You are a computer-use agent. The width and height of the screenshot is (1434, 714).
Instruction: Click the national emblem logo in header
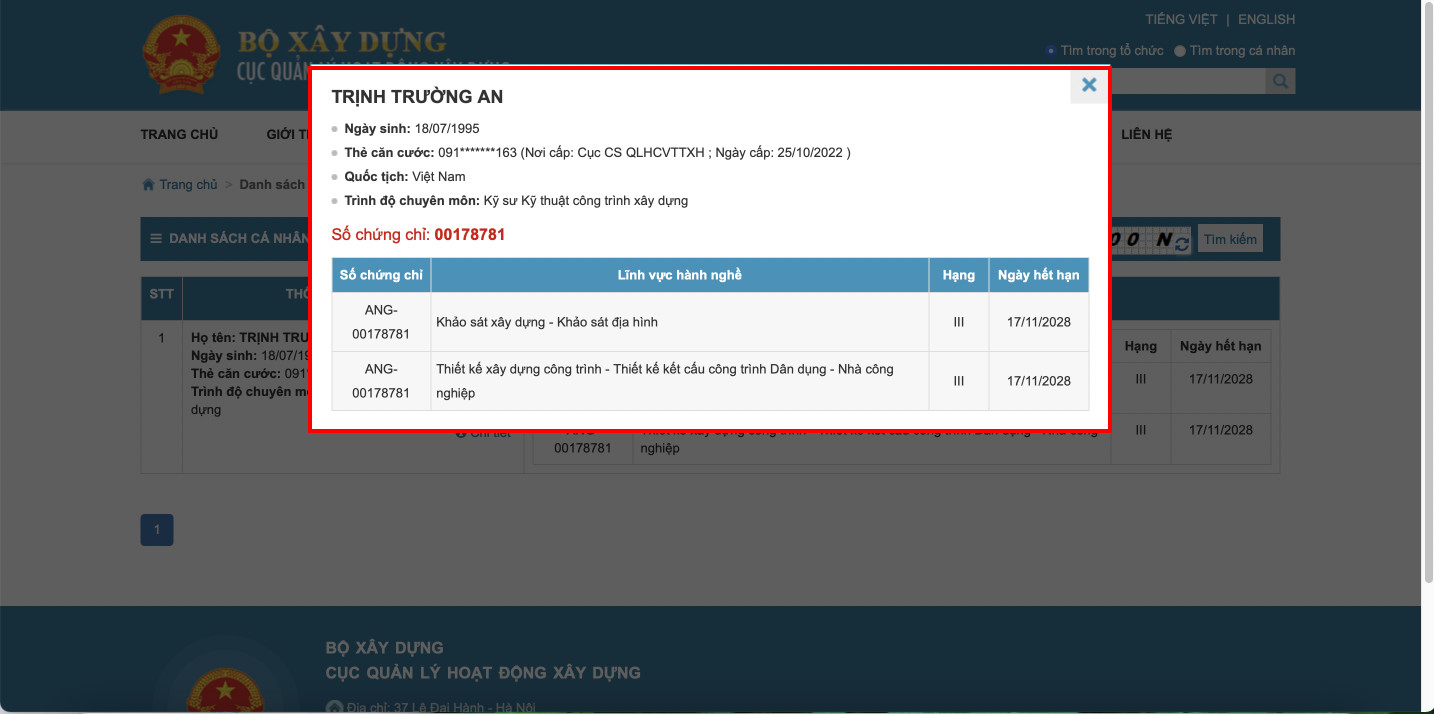pyautogui.click(x=181, y=56)
